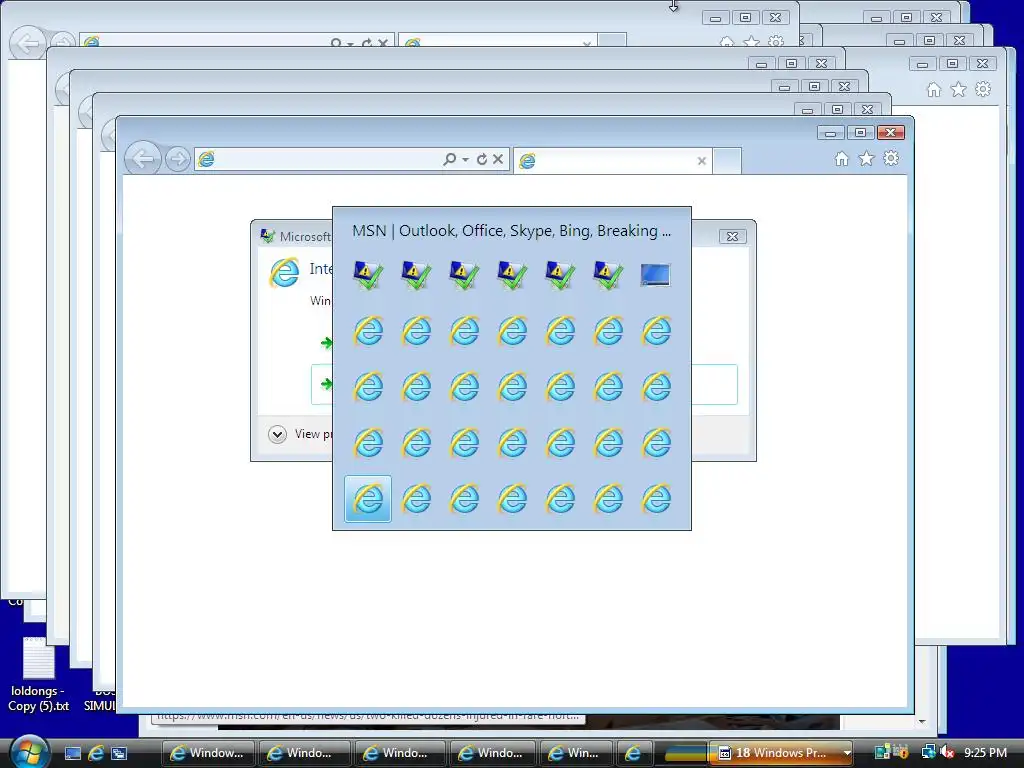Activate the taskbar button labeled Win...
The image size is (1024, 768).
(x=575, y=753)
